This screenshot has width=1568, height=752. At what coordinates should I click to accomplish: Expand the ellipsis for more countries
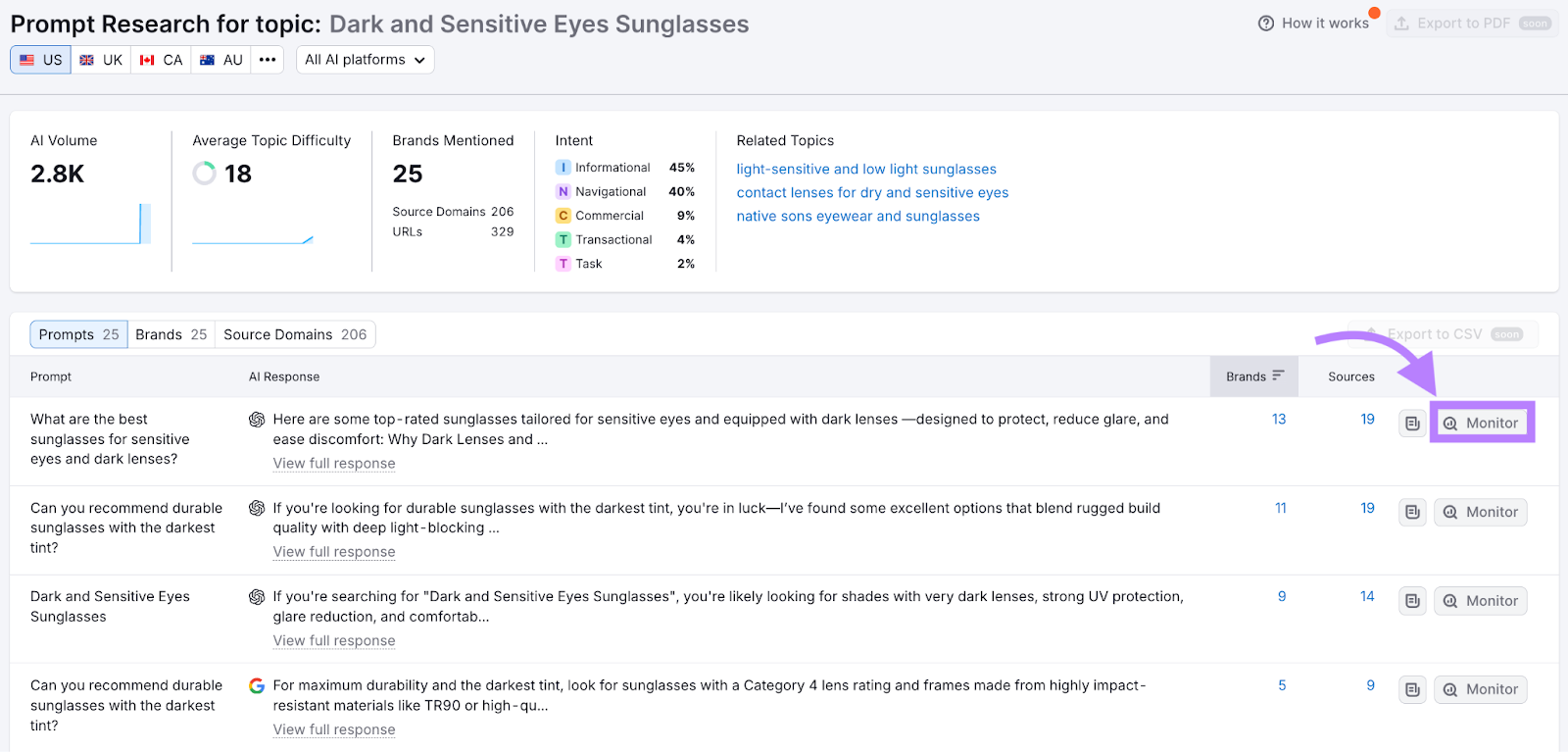267,59
